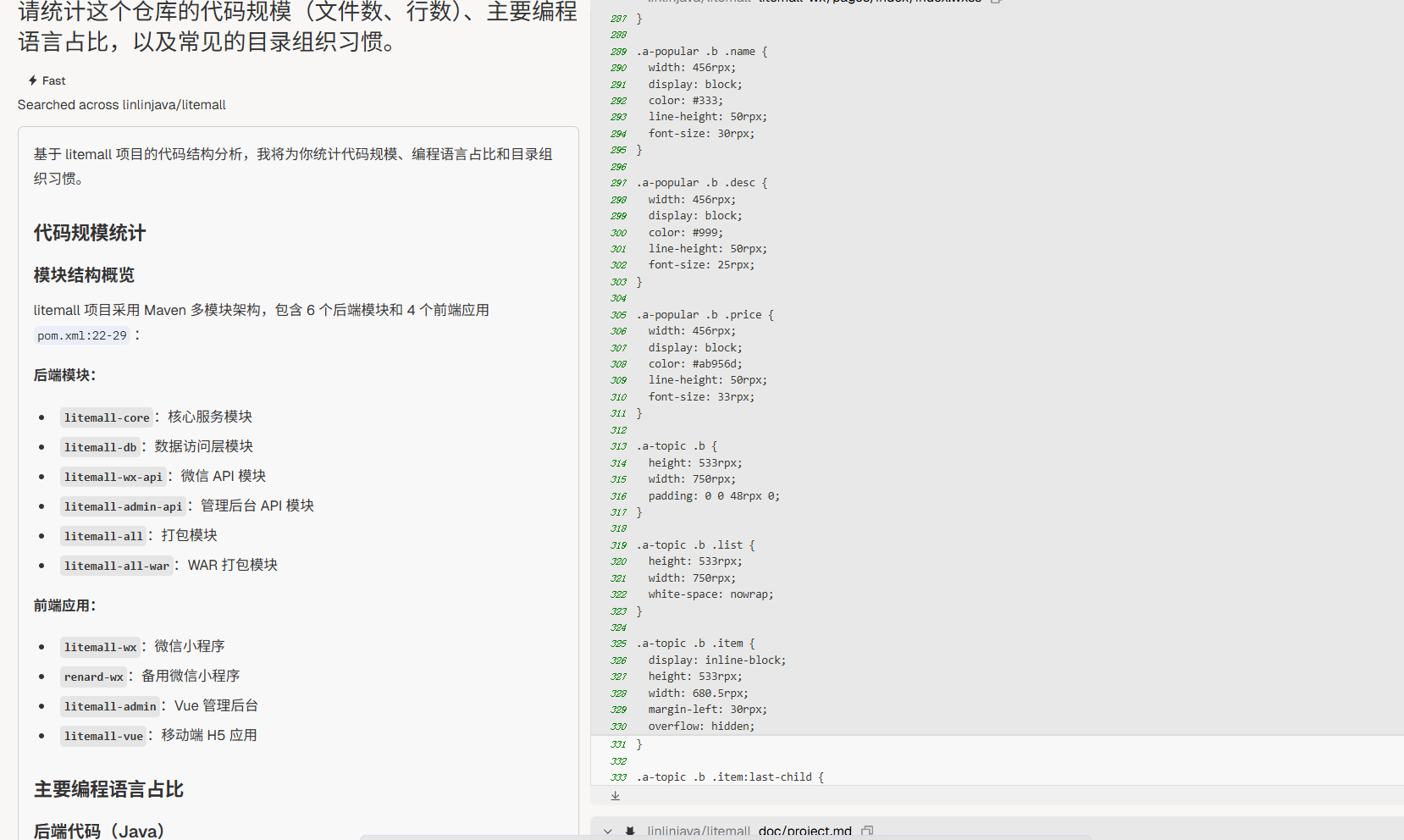Click the litemall-wx-api code tag
This screenshot has width=1404, height=840.
coord(113,477)
